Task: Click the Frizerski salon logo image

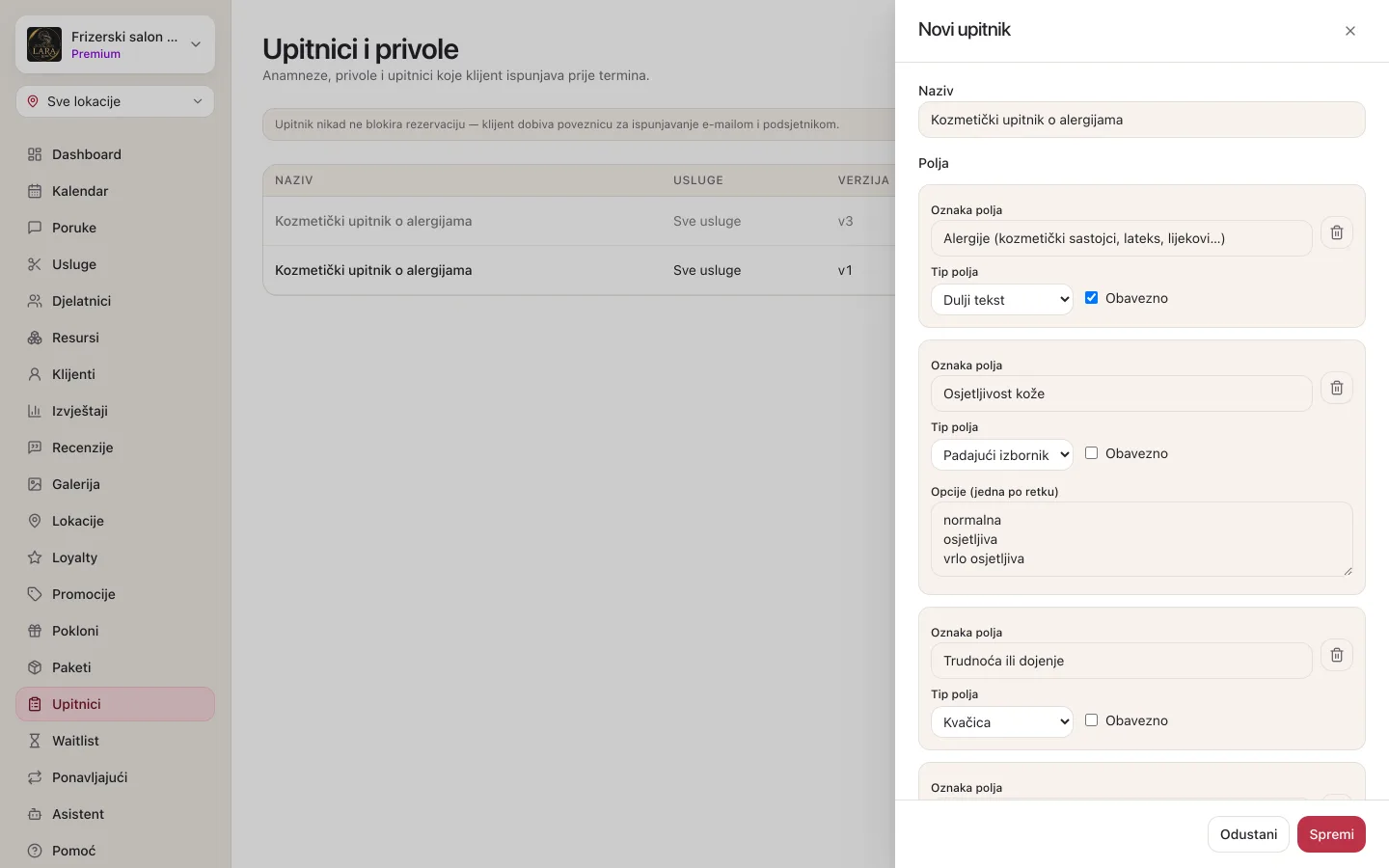Action: [x=44, y=44]
